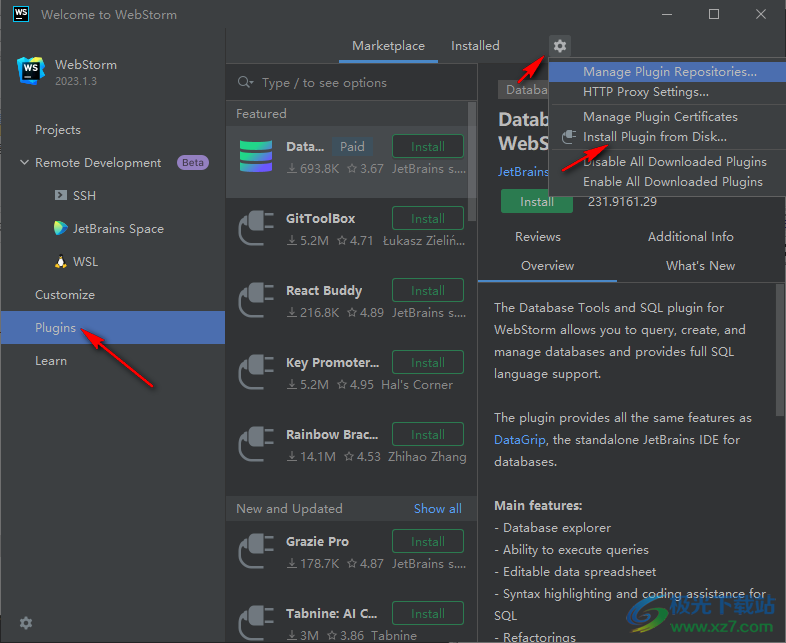The height and width of the screenshot is (643, 786).
Task: Choose Manage Plugin Repositories menu item
Action: (x=667, y=72)
